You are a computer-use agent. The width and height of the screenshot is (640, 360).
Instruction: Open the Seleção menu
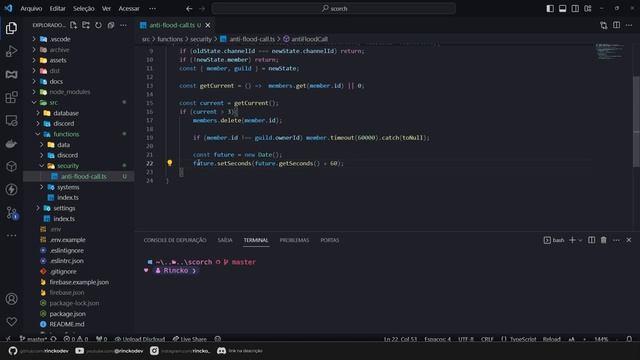84,9
